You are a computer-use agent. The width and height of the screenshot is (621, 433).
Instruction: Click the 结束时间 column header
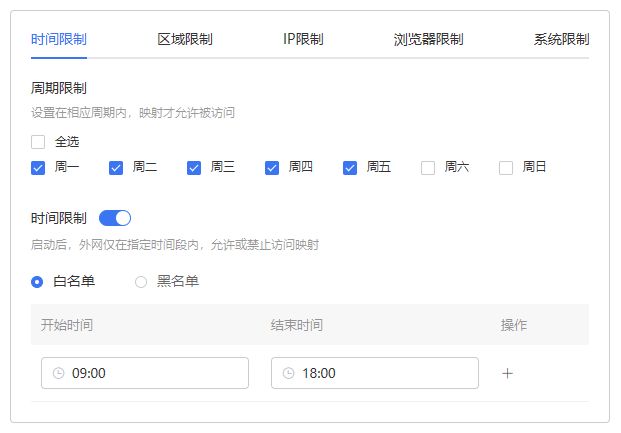click(297, 325)
